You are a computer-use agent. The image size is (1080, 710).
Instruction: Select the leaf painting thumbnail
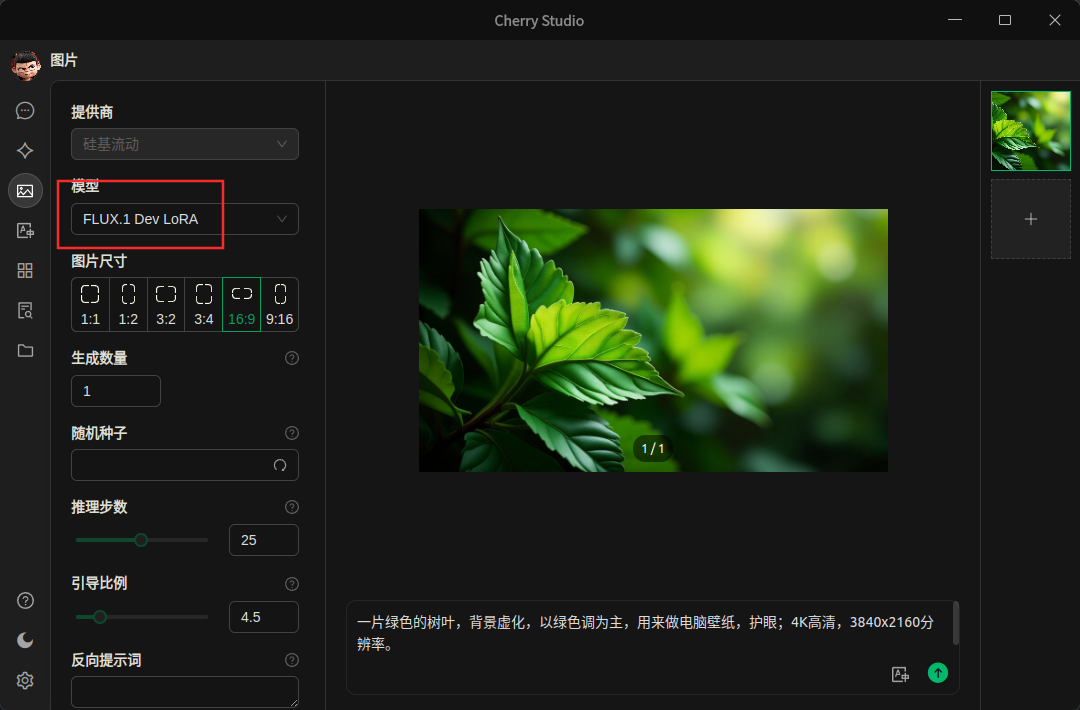tap(1030, 131)
